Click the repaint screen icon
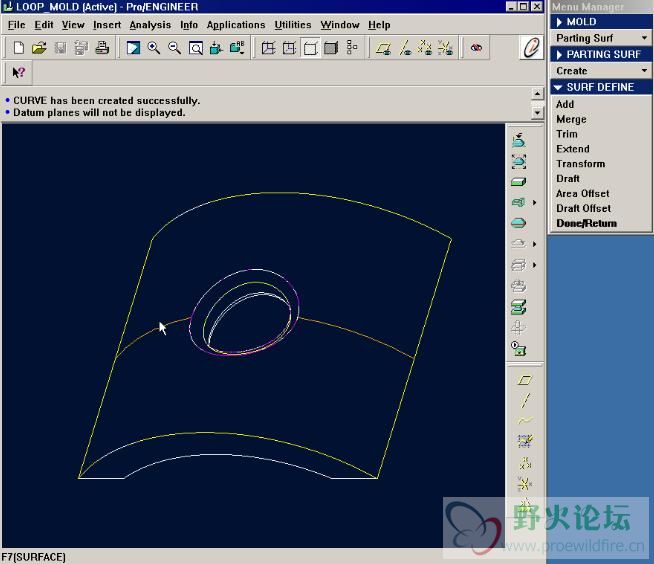654x564 pixels. tap(133, 48)
